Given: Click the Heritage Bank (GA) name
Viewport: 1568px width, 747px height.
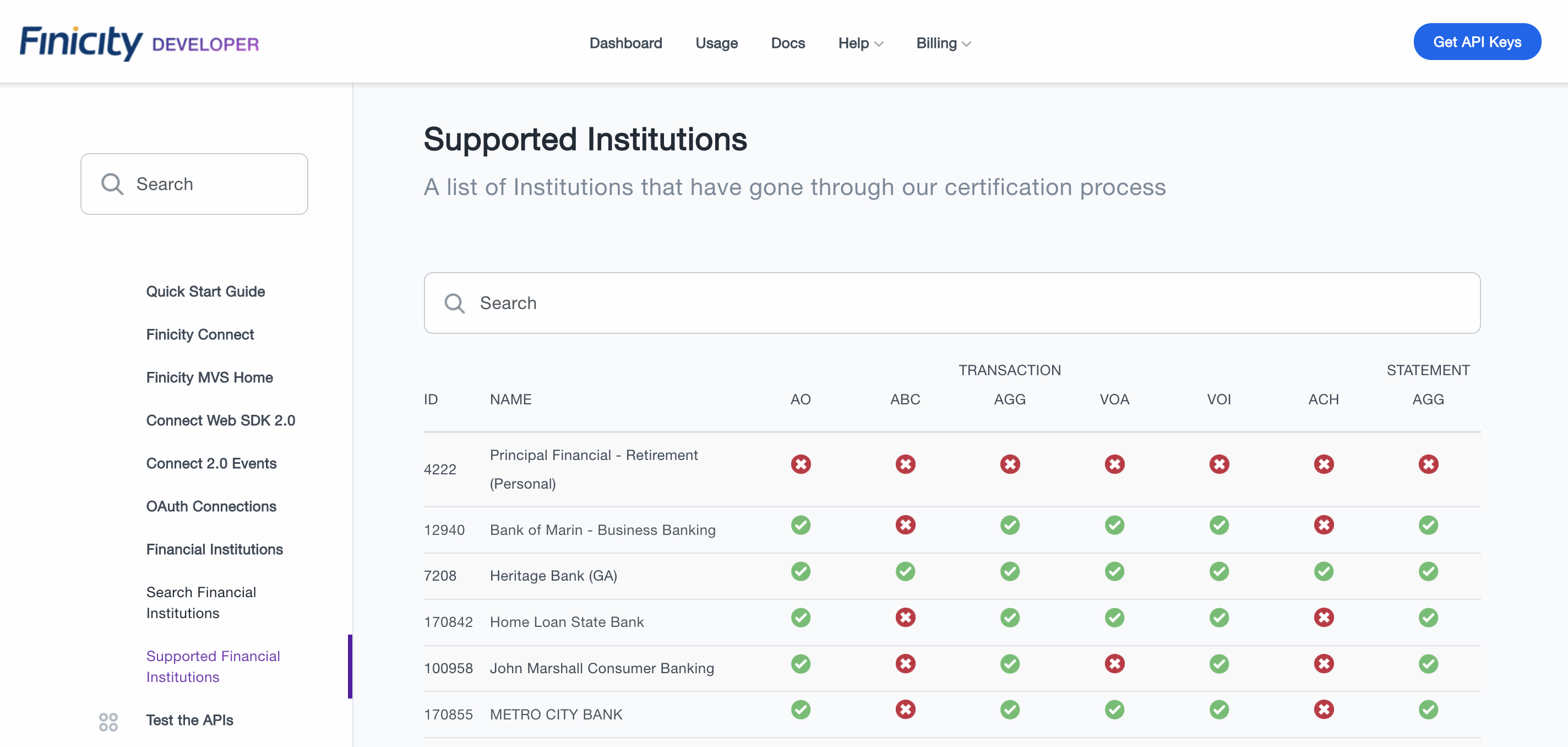Looking at the screenshot, I should click(553, 576).
